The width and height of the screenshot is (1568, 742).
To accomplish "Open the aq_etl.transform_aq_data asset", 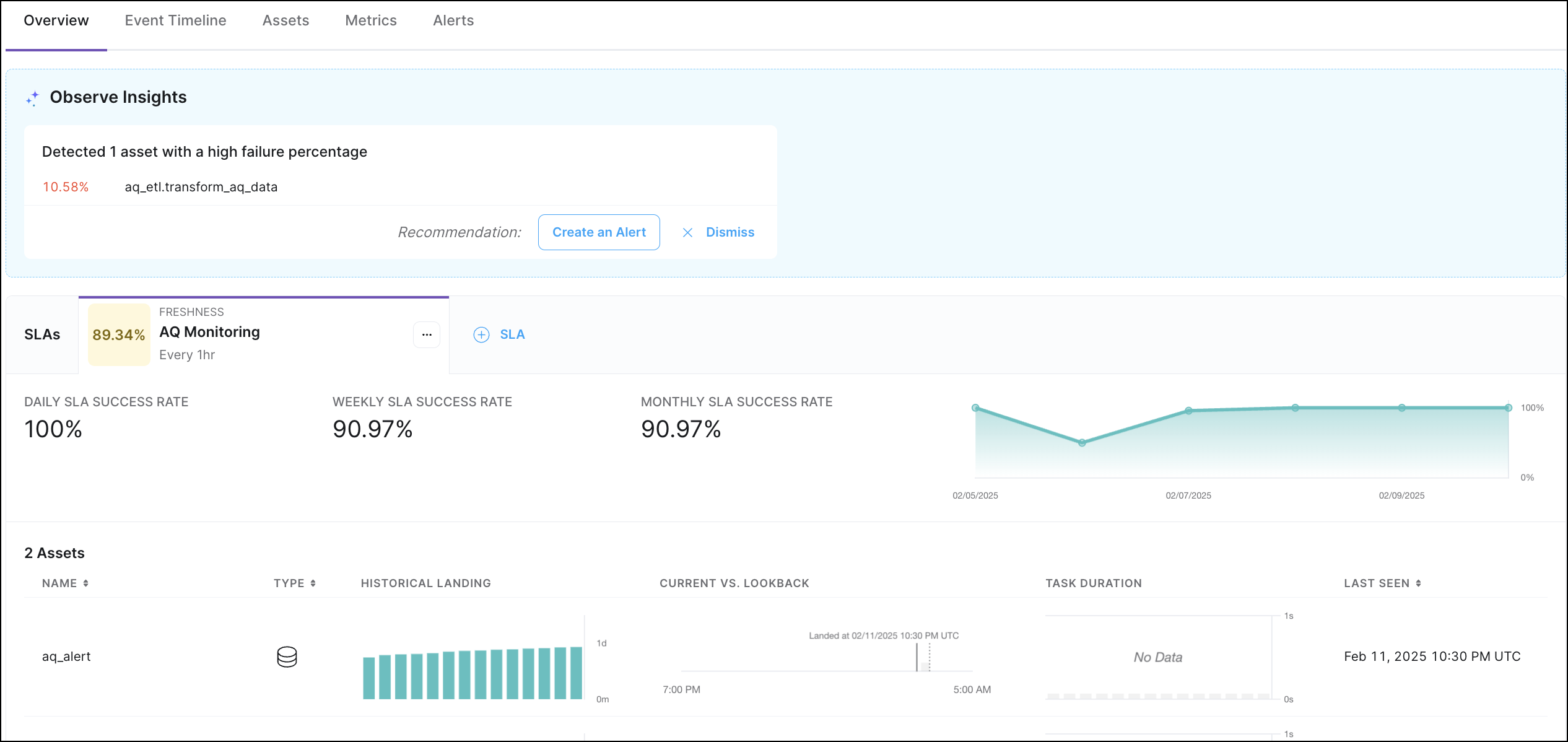I will point(201,186).
